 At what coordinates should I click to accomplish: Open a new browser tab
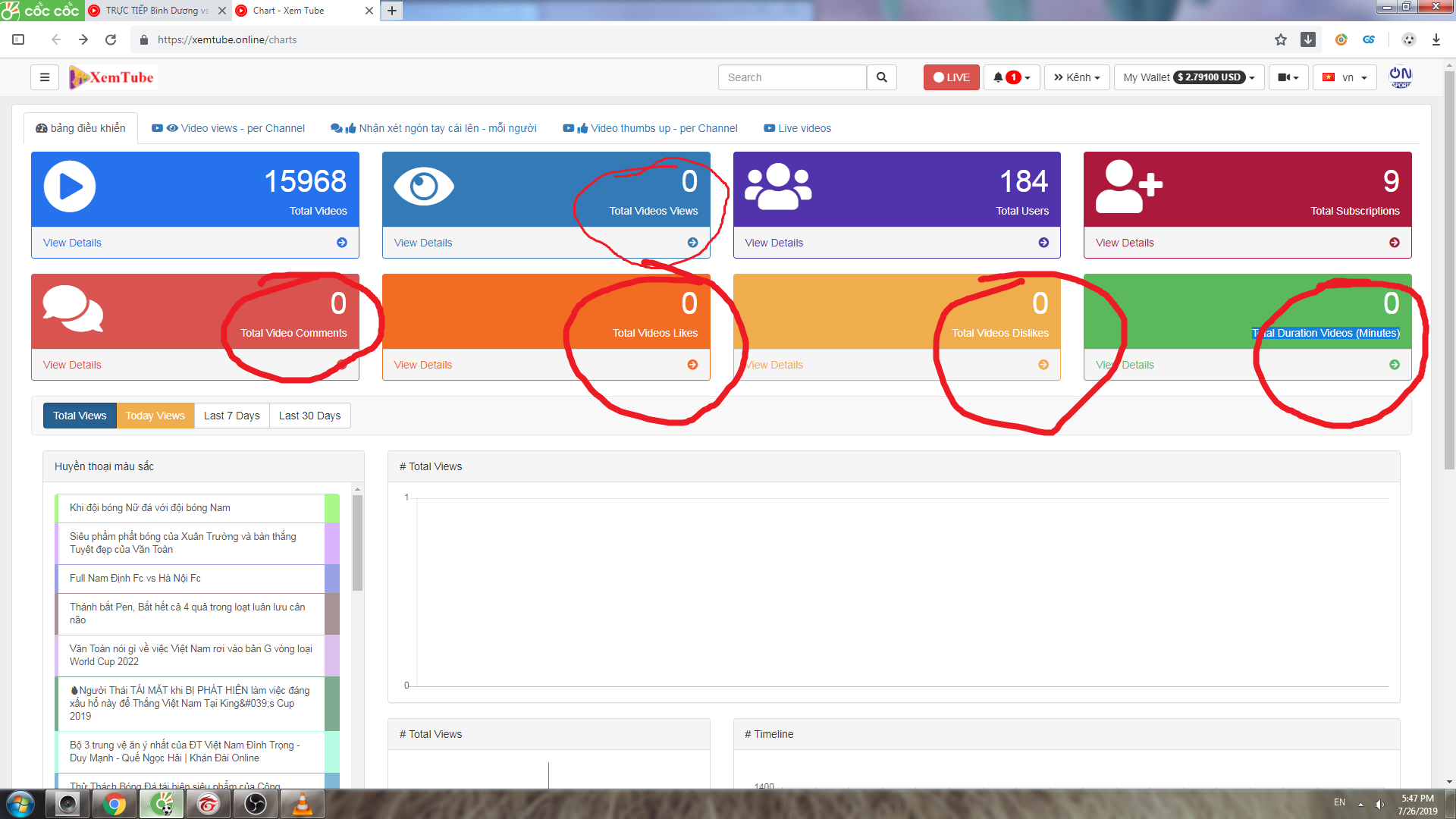(x=391, y=11)
